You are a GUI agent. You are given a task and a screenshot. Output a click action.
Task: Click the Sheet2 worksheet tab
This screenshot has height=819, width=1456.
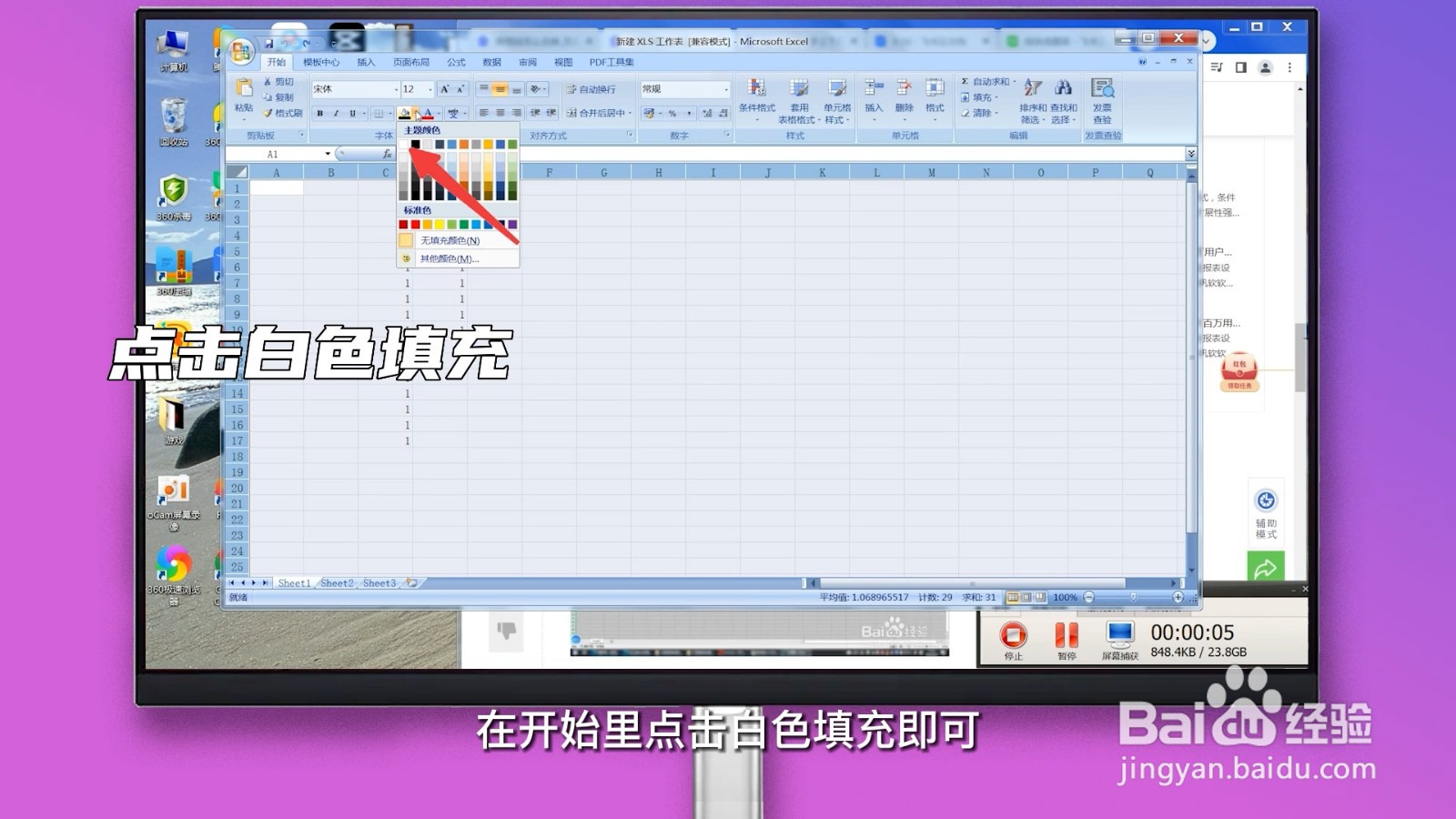coord(336,583)
